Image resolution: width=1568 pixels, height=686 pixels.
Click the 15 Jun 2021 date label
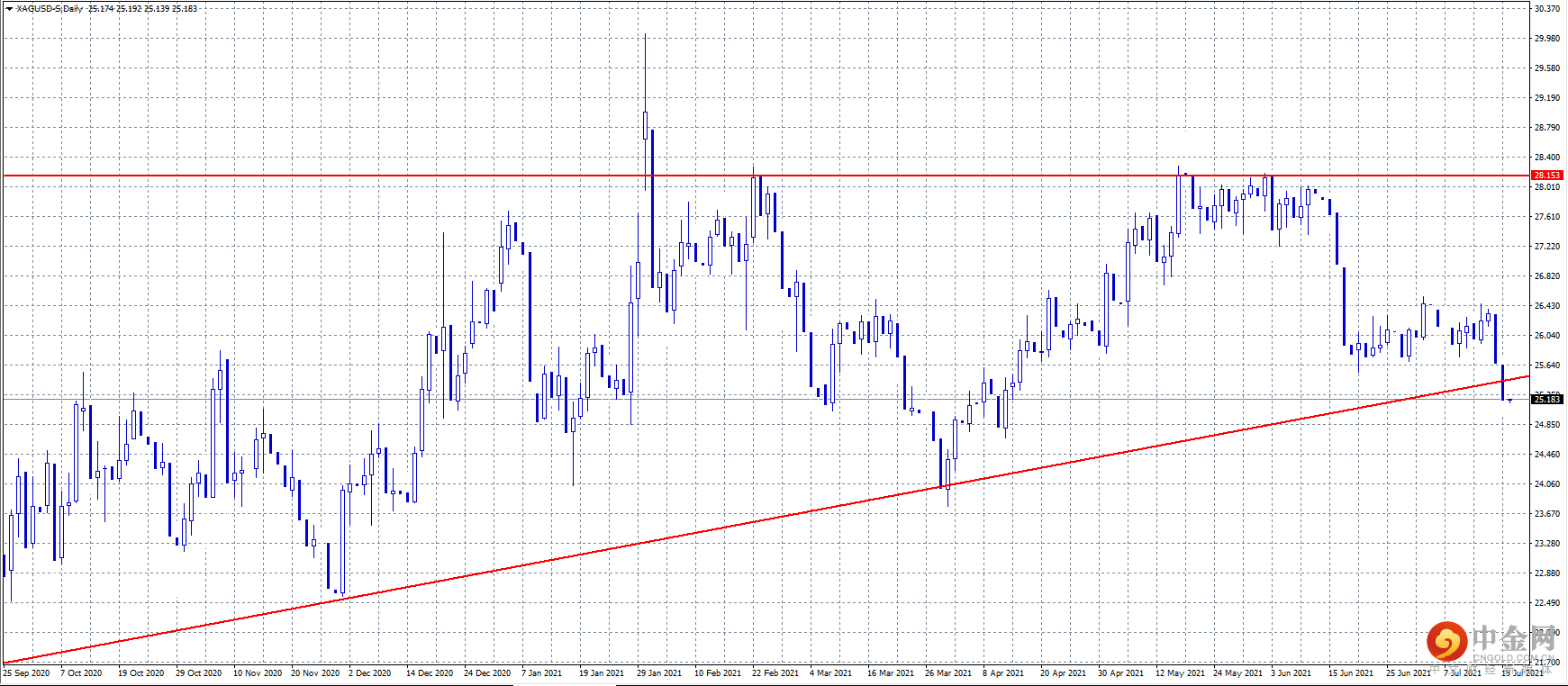[1351, 672]
